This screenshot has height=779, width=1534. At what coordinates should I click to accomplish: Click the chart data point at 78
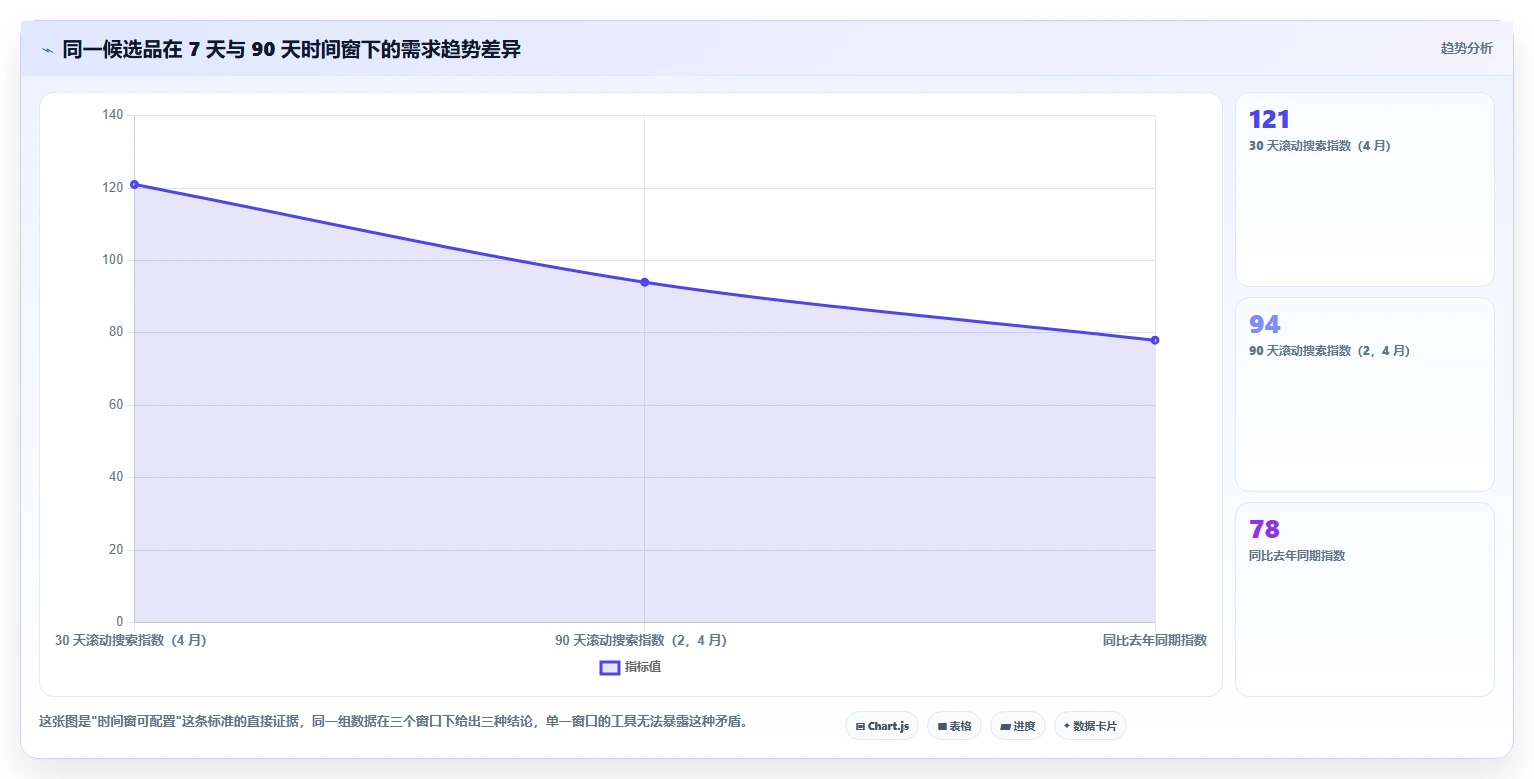click(1155, 340)
